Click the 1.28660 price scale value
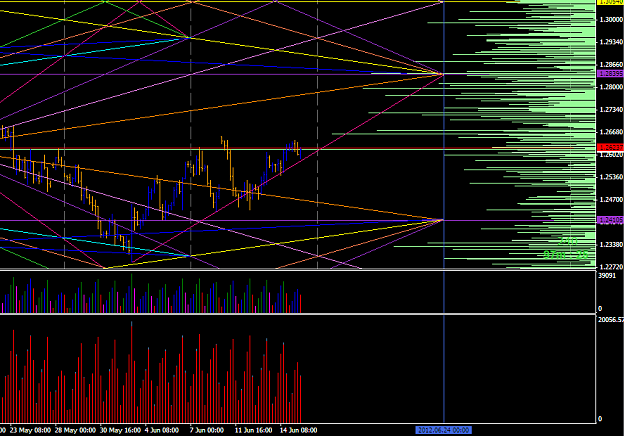Viewport: 625px width, 436px height. 611,65
